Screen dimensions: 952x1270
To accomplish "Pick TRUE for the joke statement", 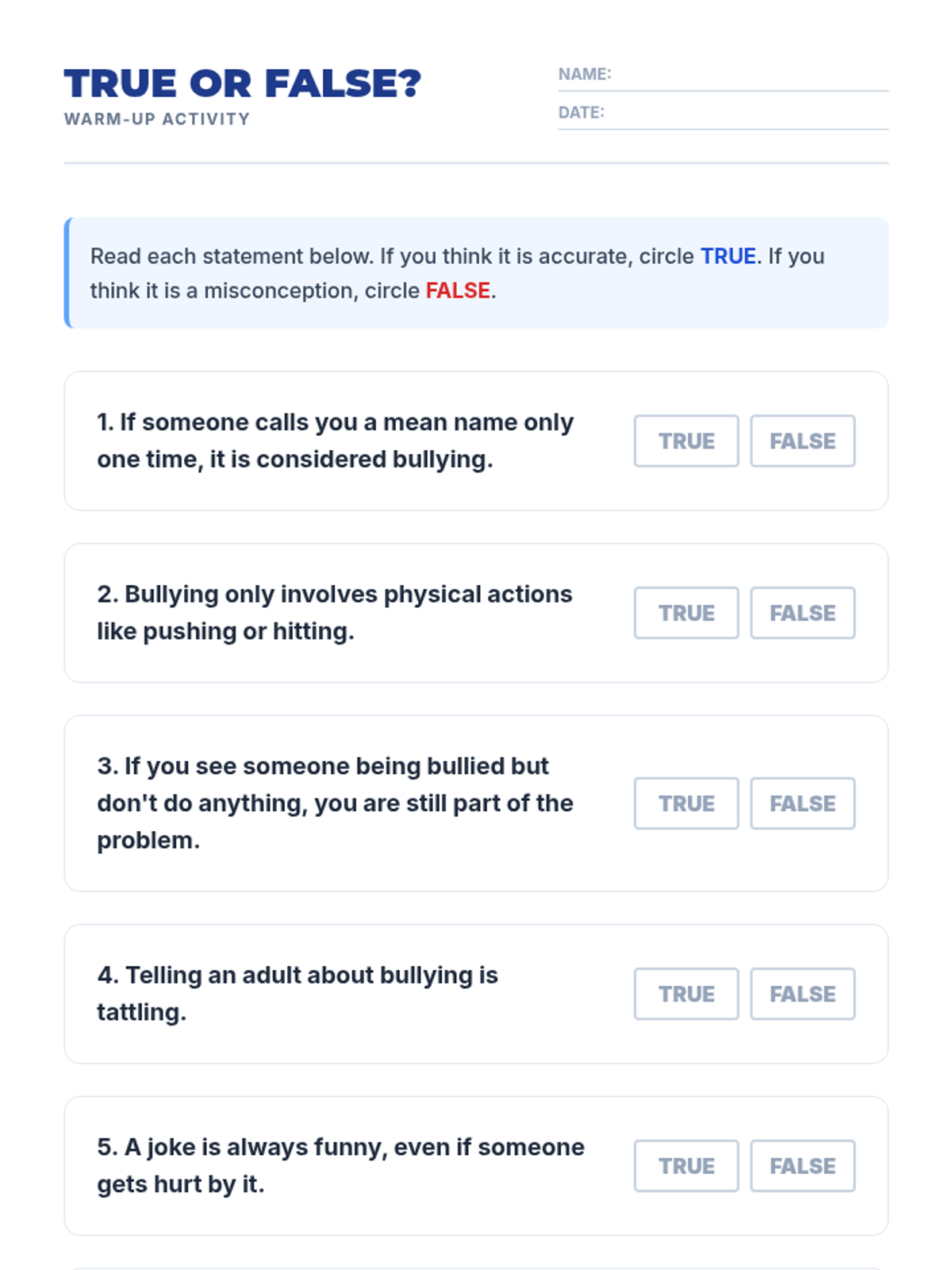I will click(x=686, y=1166).
